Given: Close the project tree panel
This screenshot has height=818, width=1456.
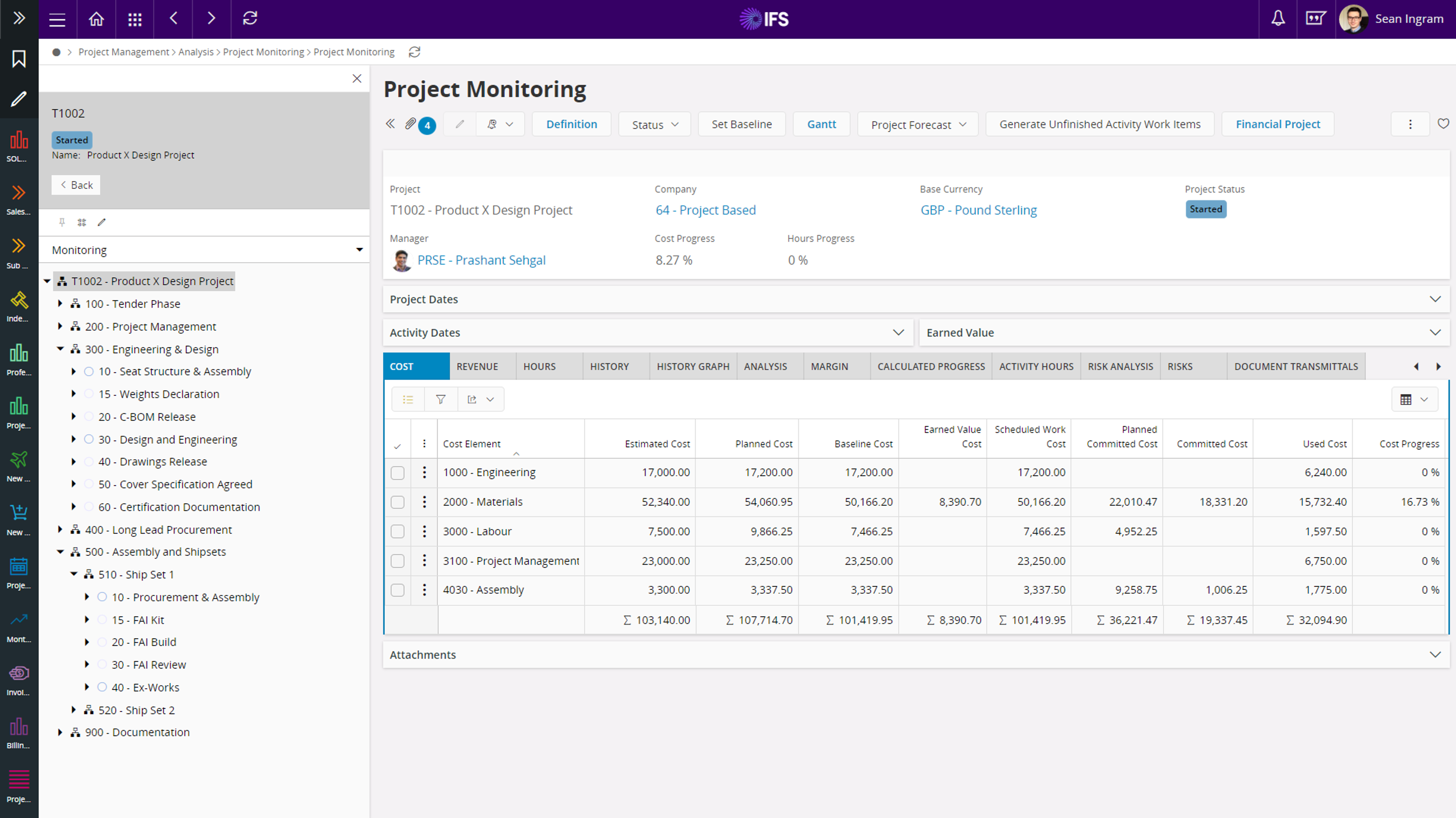Looking at the screenshot, I should point(357,78).
